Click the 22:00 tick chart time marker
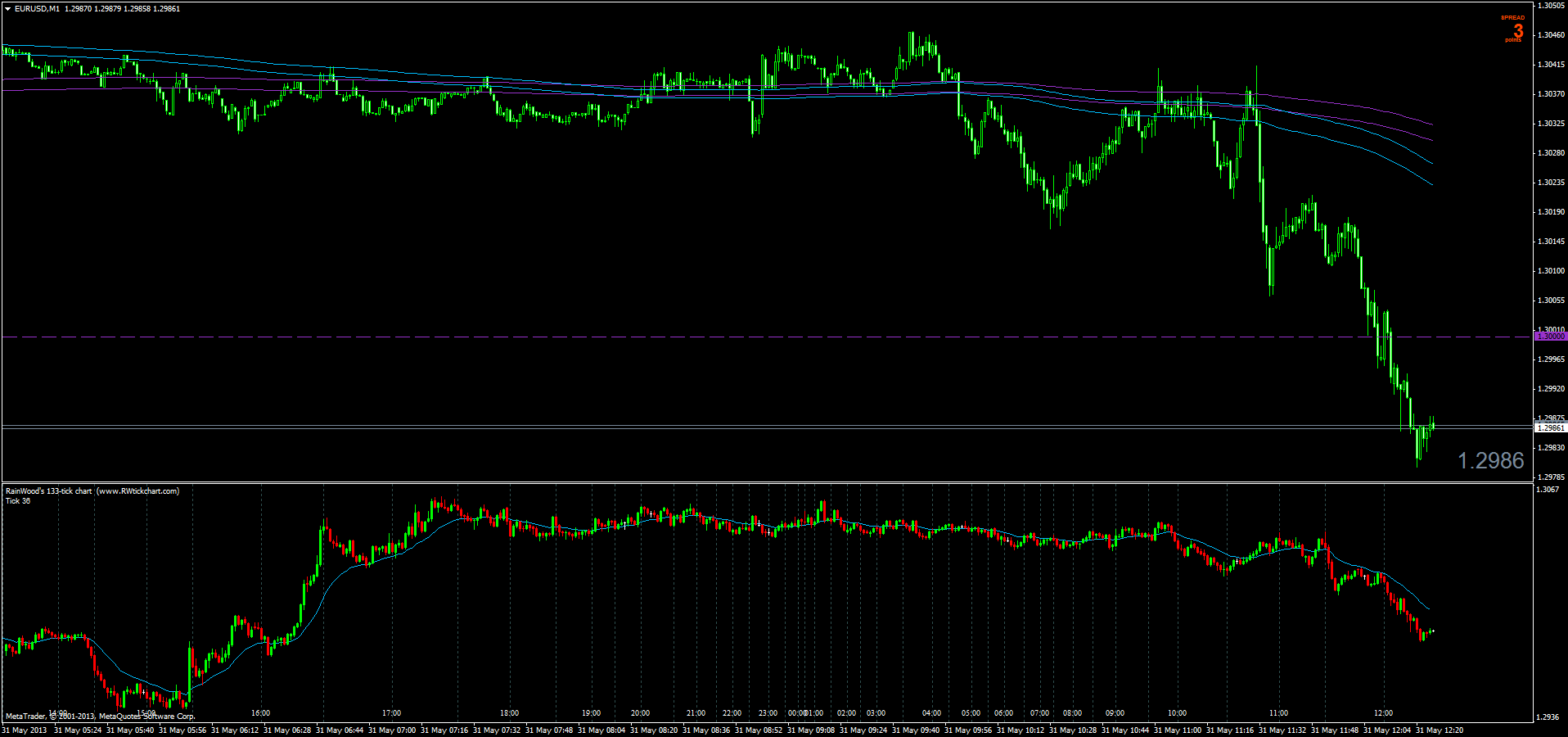This screenshot has width=1568, height=737. 732,713
